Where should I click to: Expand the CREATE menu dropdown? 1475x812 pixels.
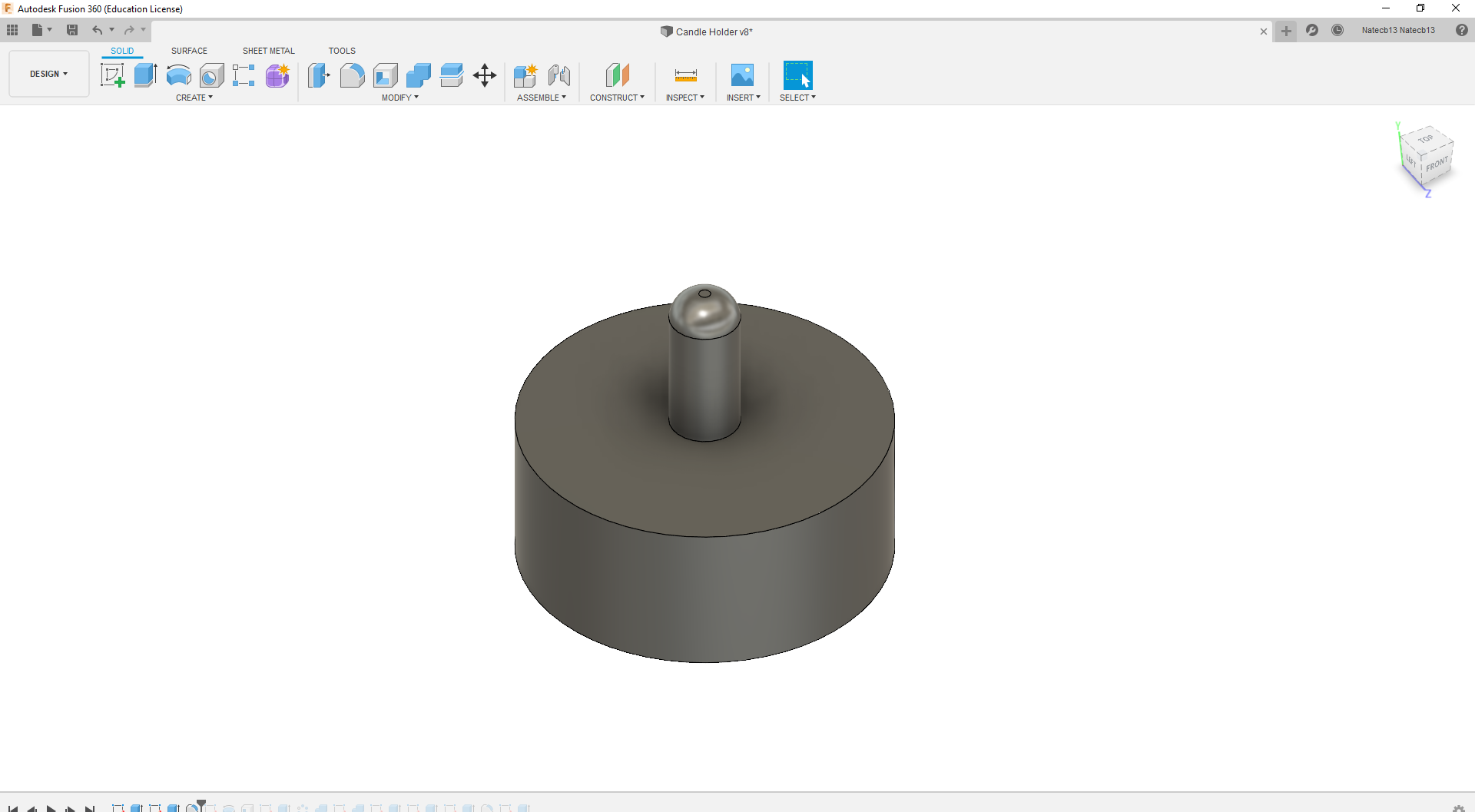click(194, 98)
